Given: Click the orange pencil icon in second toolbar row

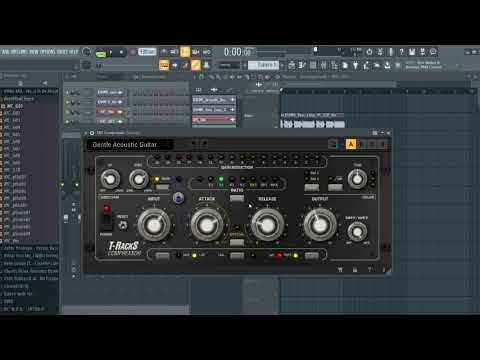Looking at the screenshot, I should tap(196, 65).
